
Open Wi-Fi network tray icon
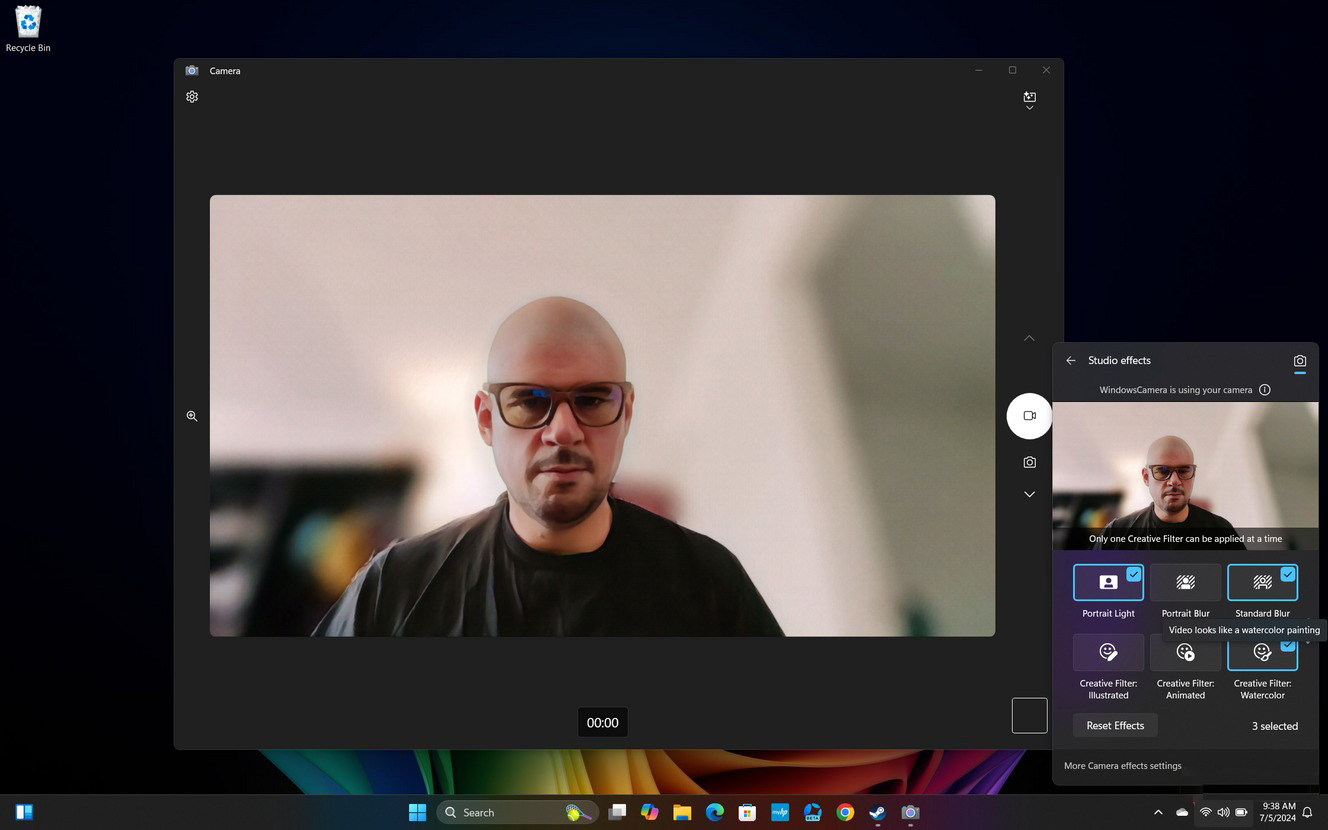(x=1206, y=812)
